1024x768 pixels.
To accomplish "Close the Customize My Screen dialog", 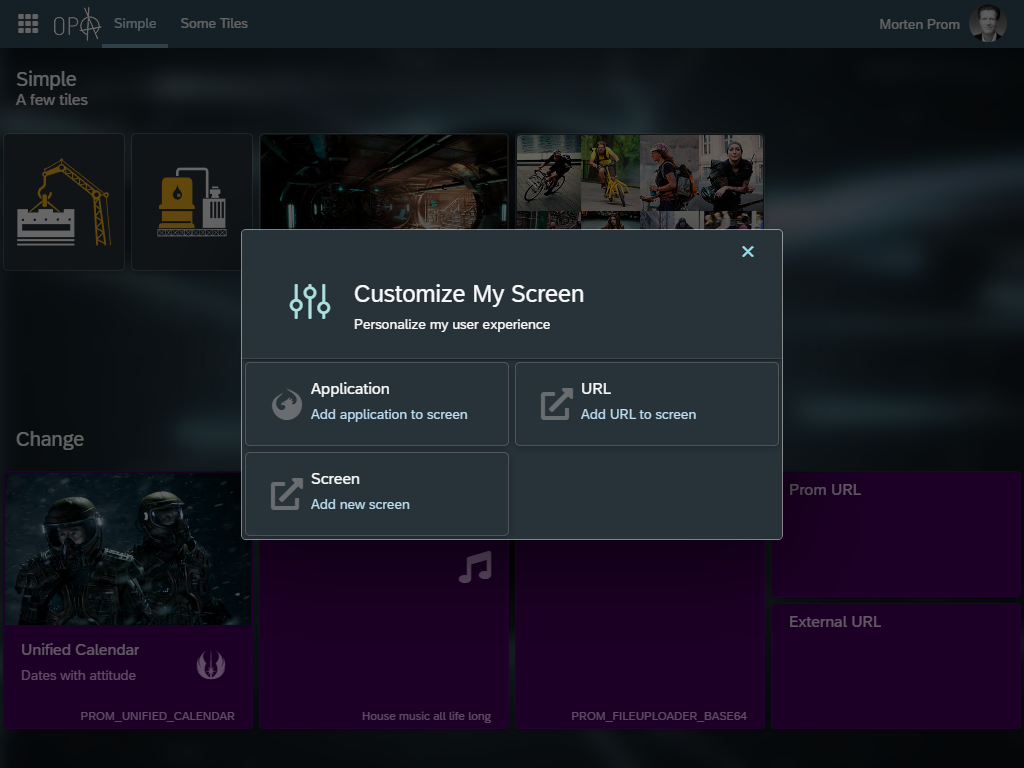I will (x=747, y=252).
